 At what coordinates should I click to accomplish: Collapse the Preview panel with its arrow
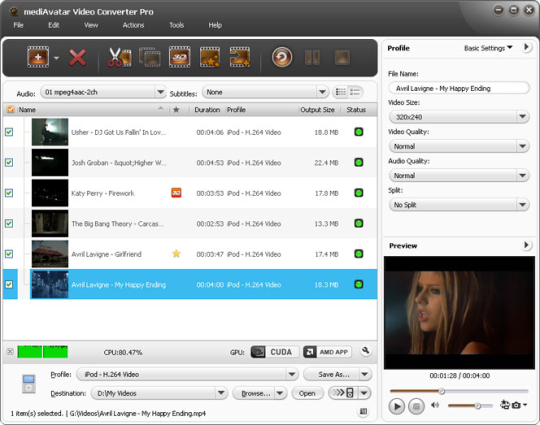(x=526, y=245)
